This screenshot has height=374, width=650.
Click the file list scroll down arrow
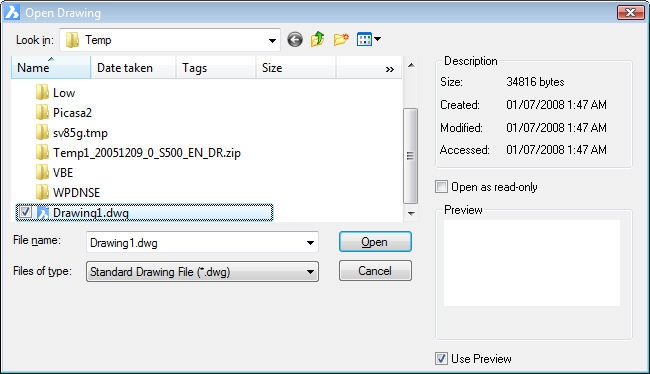[x=411, y=214]
